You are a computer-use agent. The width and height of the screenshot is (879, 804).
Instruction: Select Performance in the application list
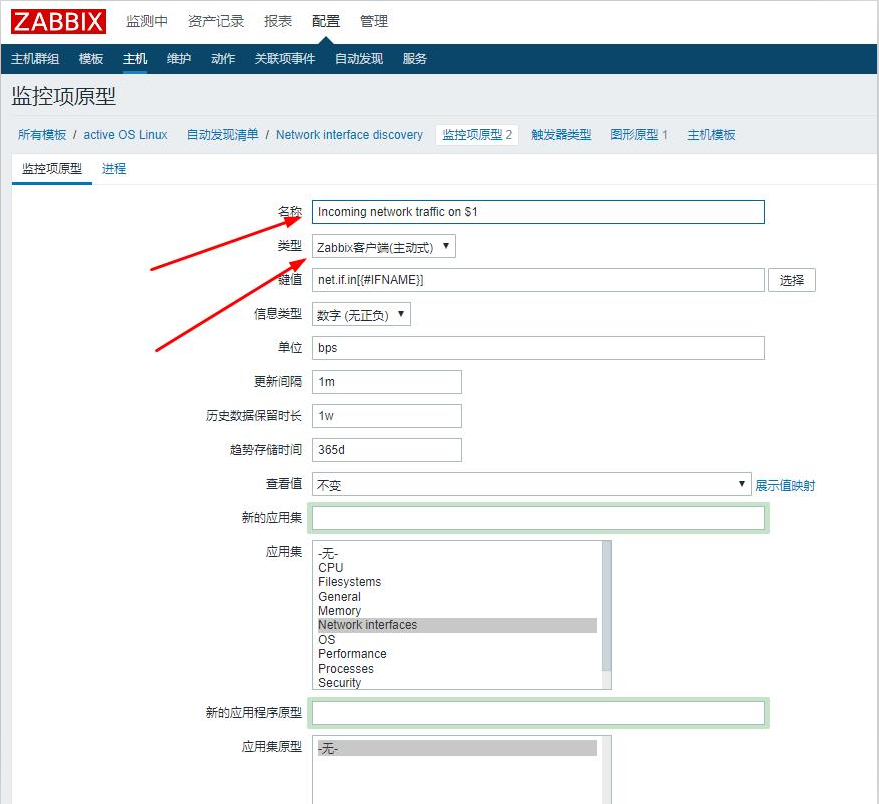[x=457, y=654]
